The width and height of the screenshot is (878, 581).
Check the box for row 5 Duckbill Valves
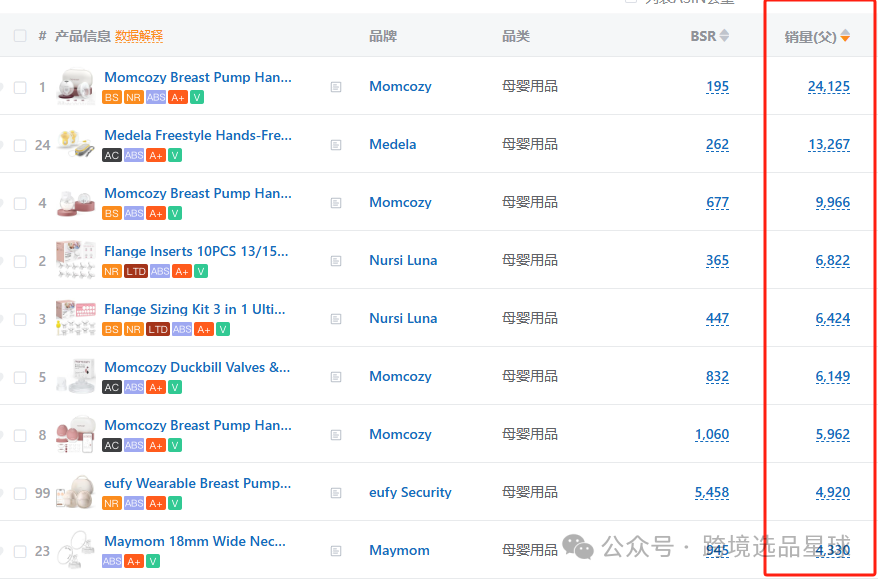[x=20, y=377]
